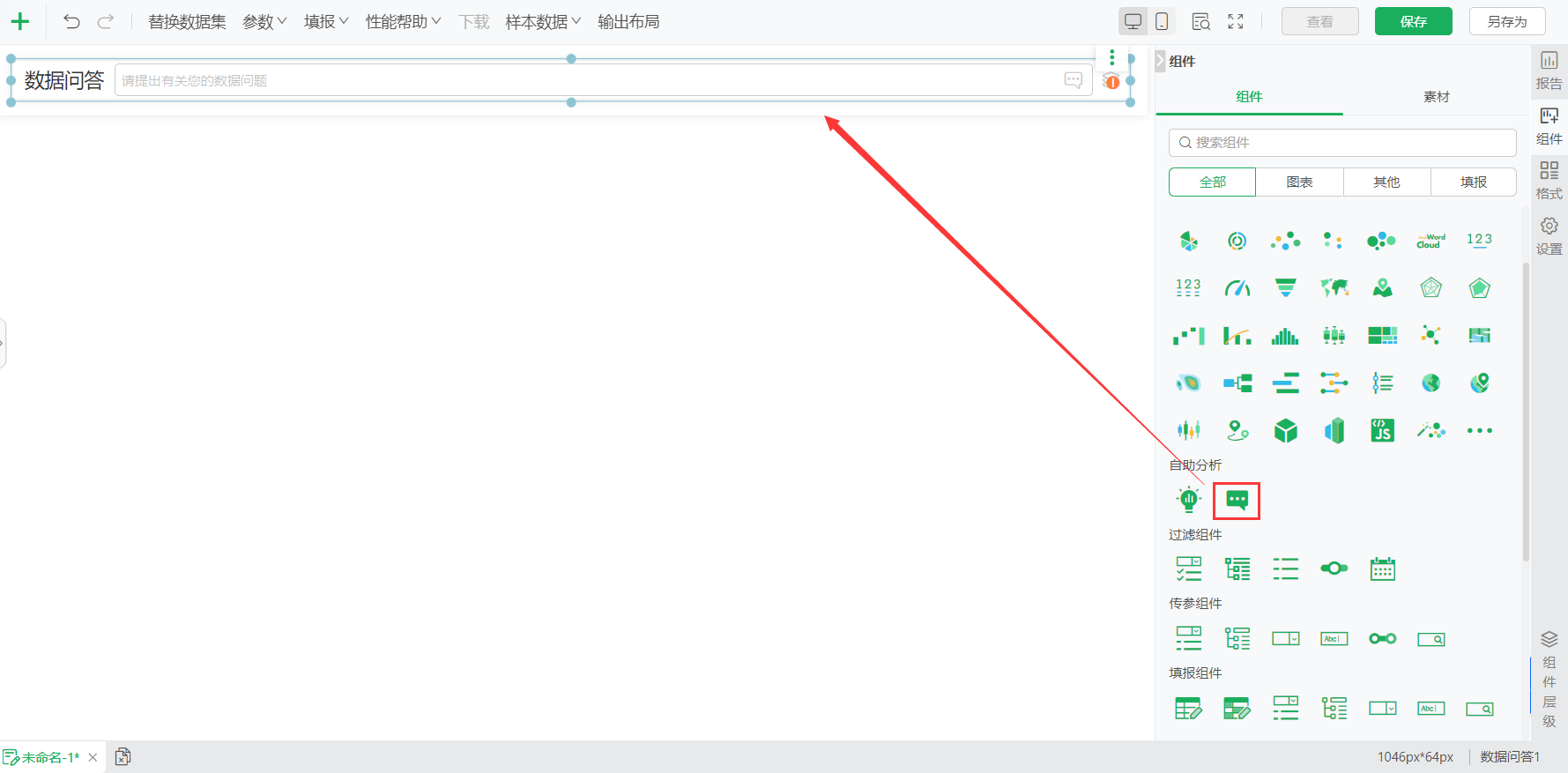This screenshot has width=1568, height=773.
Task: Open the 参数 dropdown menu
Action: tap(264, 22)
